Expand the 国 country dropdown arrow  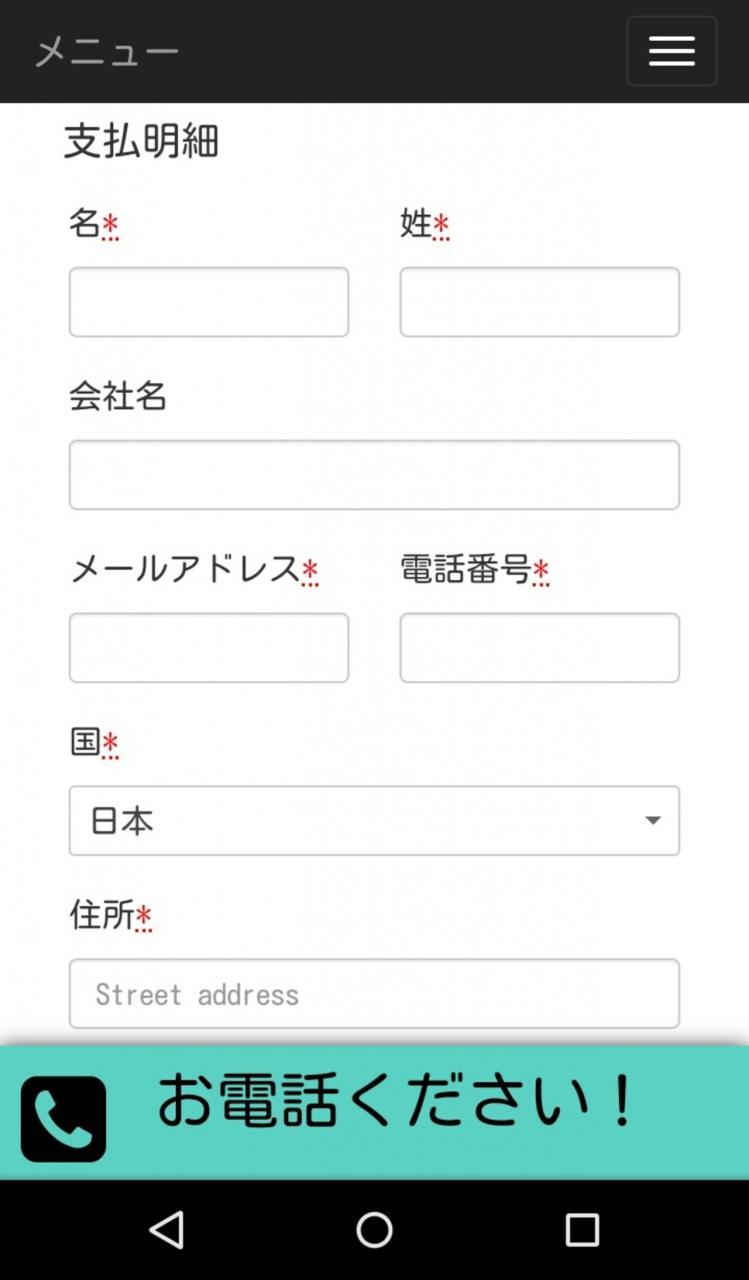pos(653,821)
